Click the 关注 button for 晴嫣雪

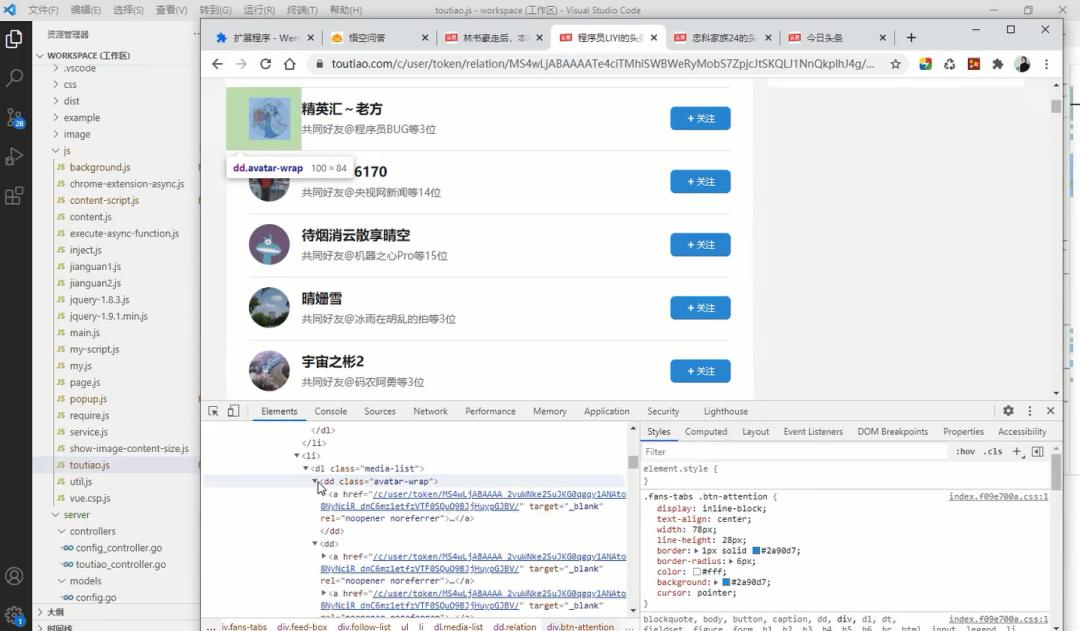[700, 308]
